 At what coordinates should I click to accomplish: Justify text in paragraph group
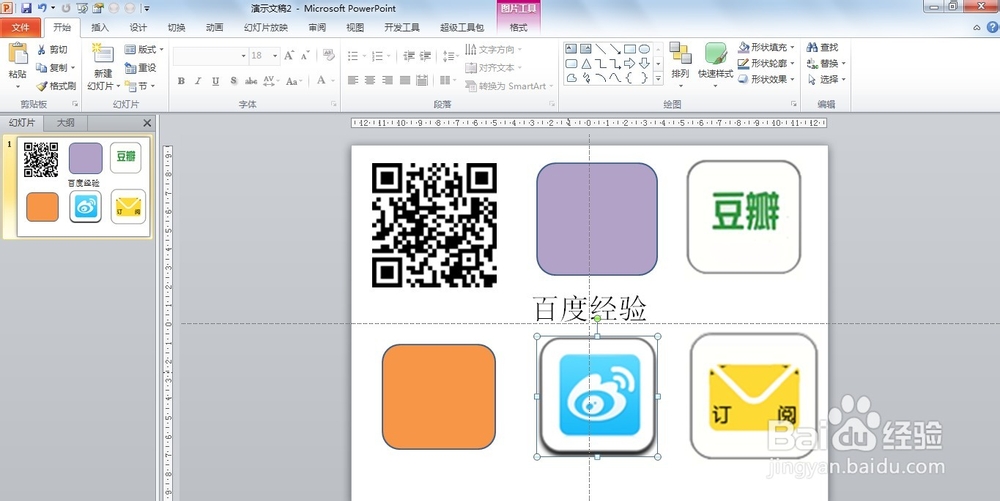[x=404, y=80]
